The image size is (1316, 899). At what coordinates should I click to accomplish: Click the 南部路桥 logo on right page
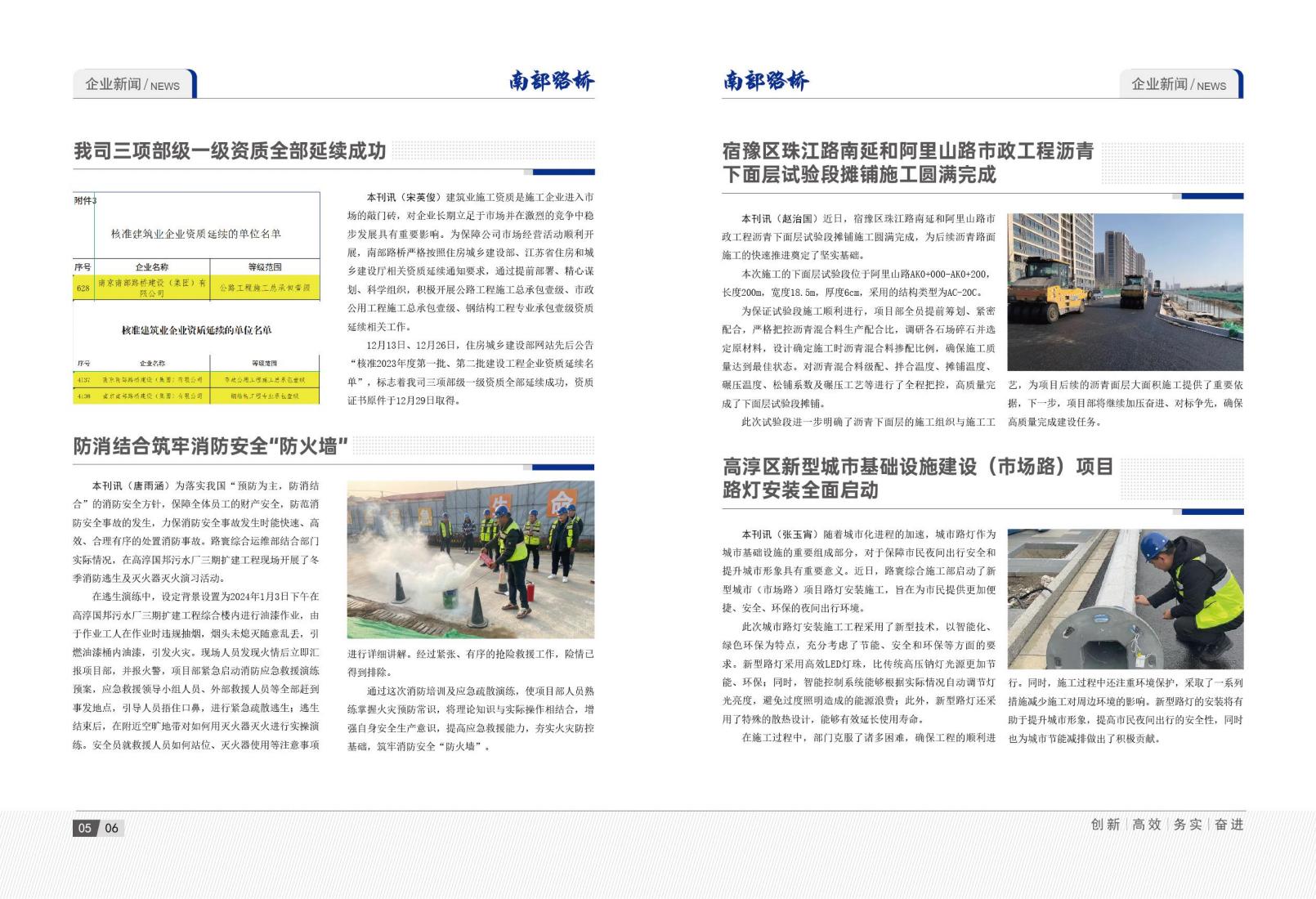pyautogui.click(x=766, y=80)
